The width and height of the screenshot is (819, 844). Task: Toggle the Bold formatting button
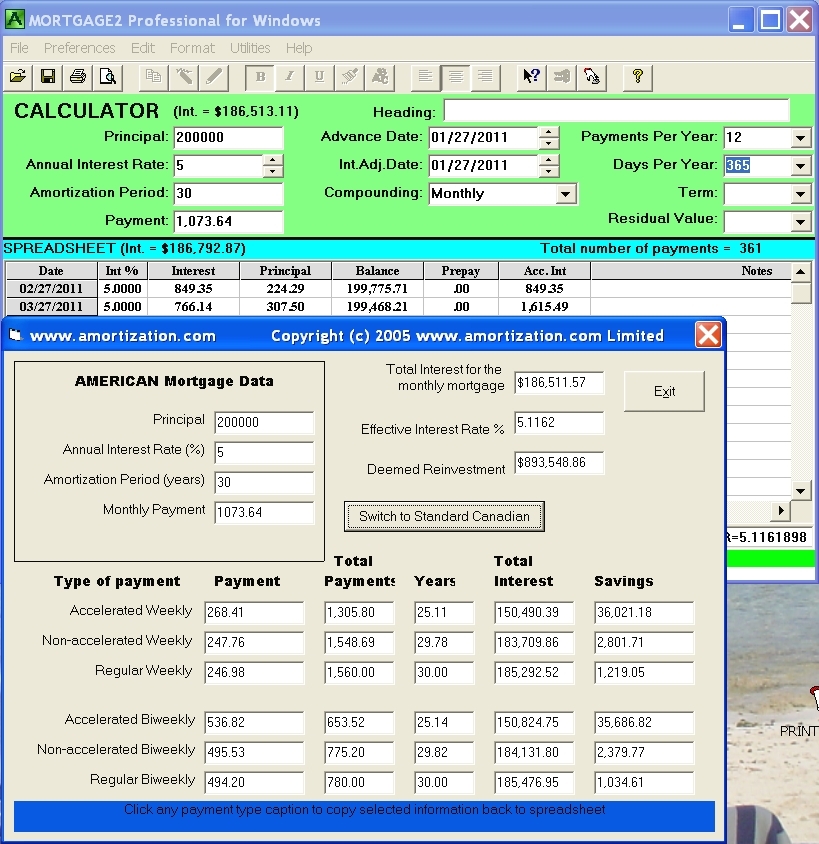click(261, 76)
